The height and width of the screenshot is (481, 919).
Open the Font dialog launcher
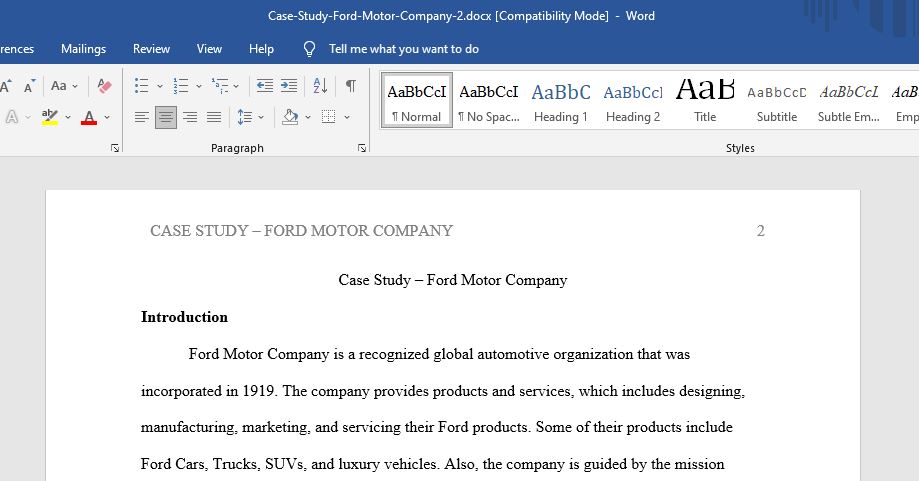click(115, 148)
